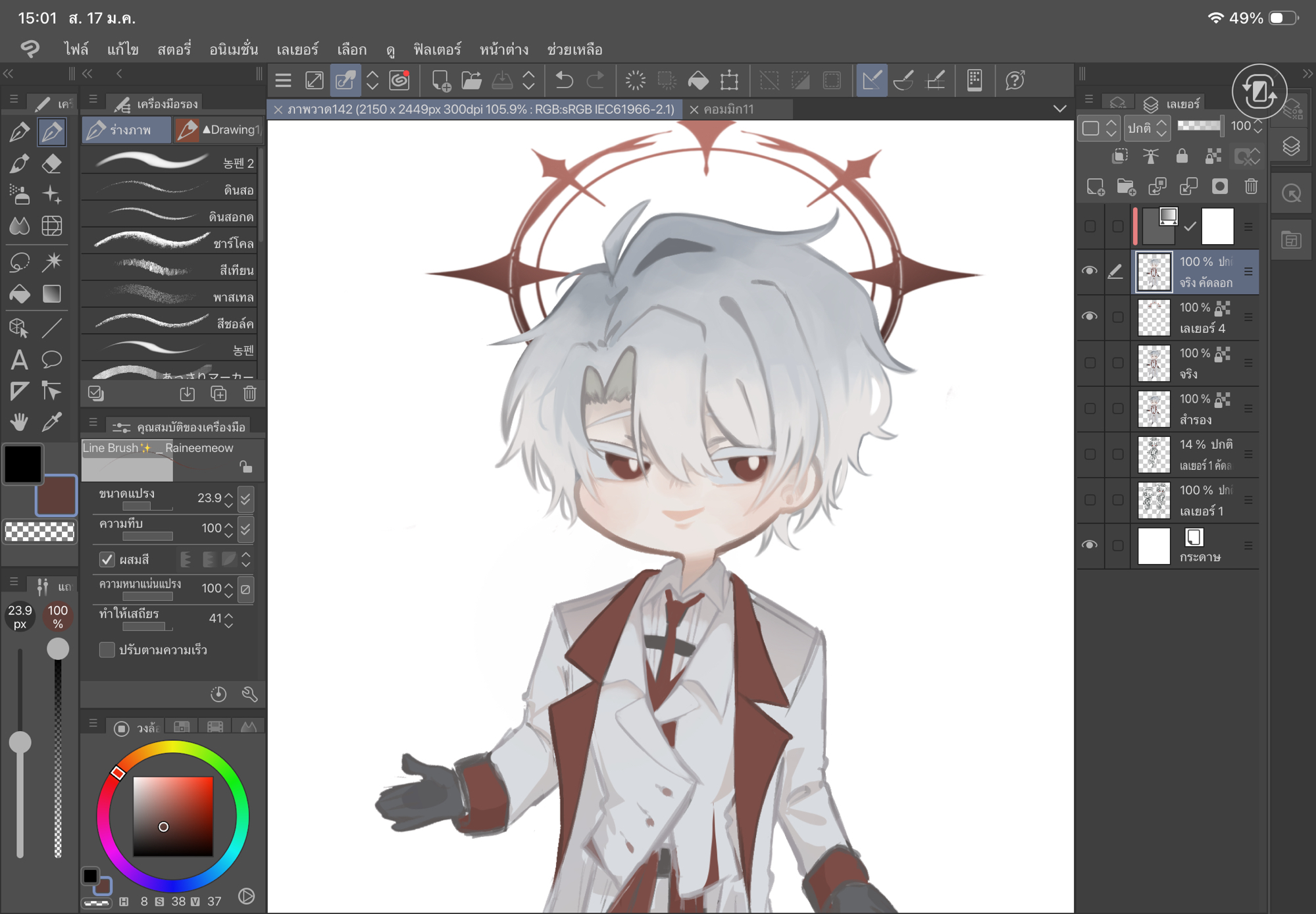Select the กระดาษ paper layer thumbnail
The height and width of the screenshot is (914, 1316).
(1153, 546)
